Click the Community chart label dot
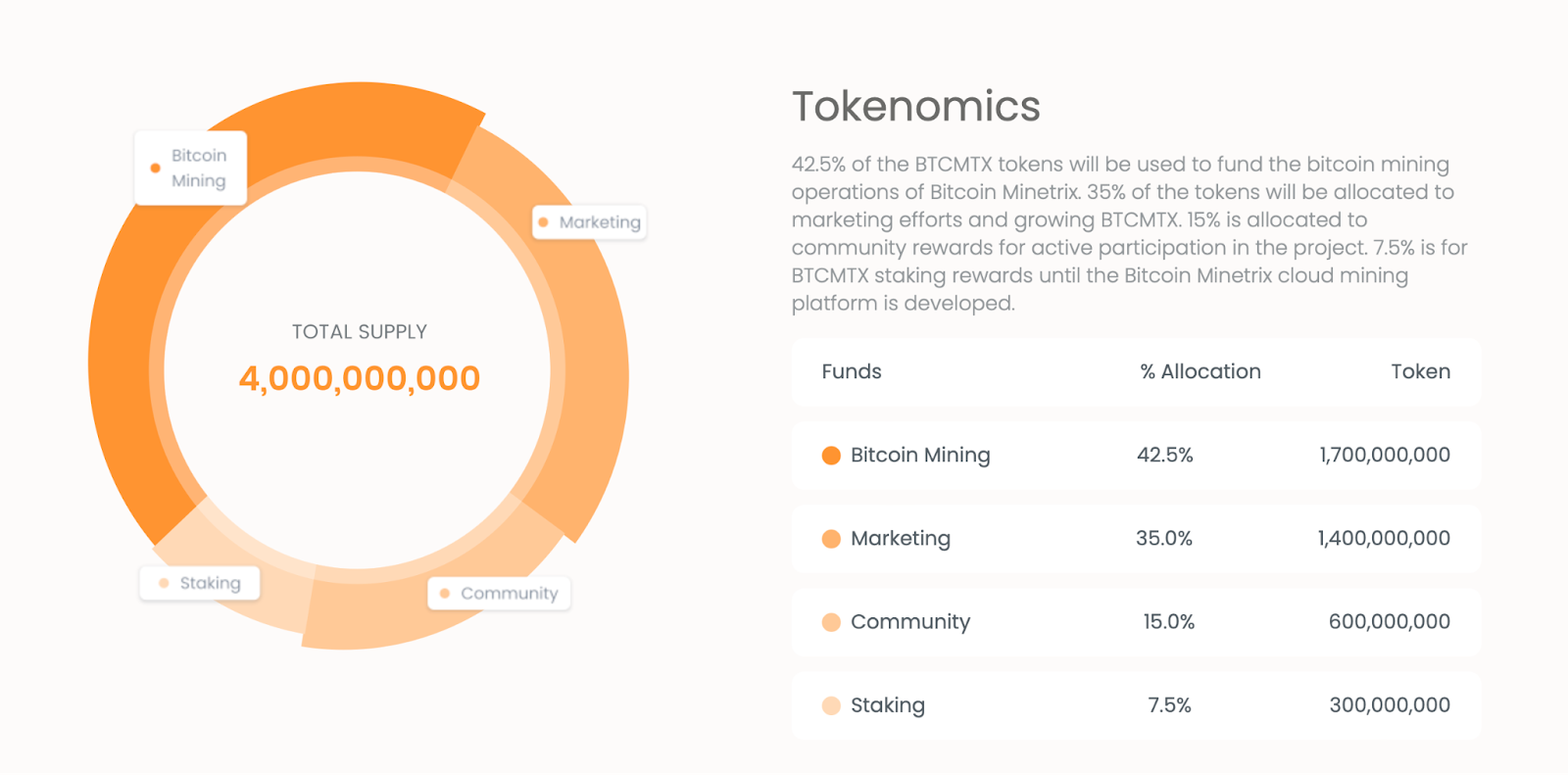 tap(445, 594)
